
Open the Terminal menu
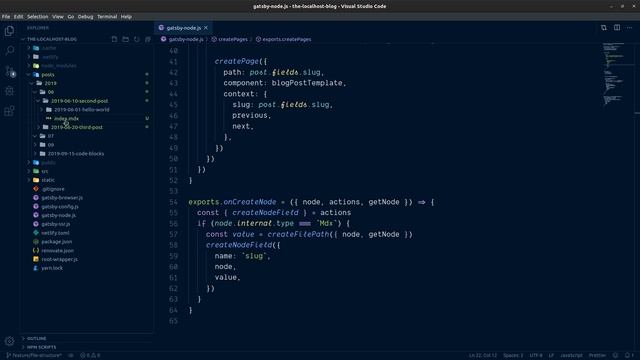pyautogui.click(x=107, y=17)
